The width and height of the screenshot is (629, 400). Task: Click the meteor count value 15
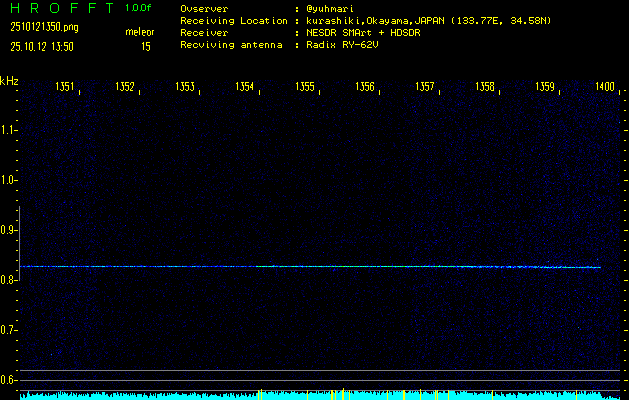[x=146, y=46]
